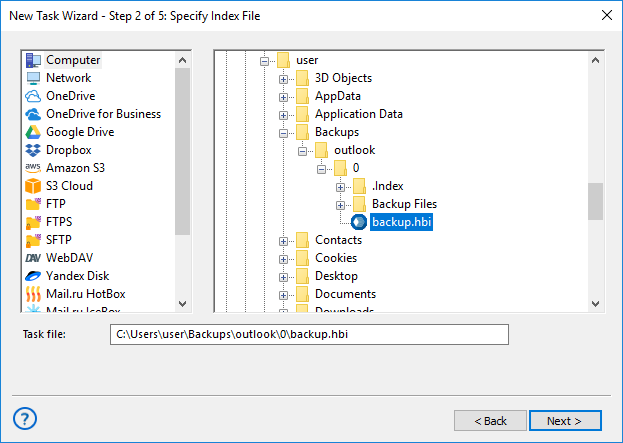Click the outlook folder icon
This screenshot has width=623, height=443.
tap(321, 150)
